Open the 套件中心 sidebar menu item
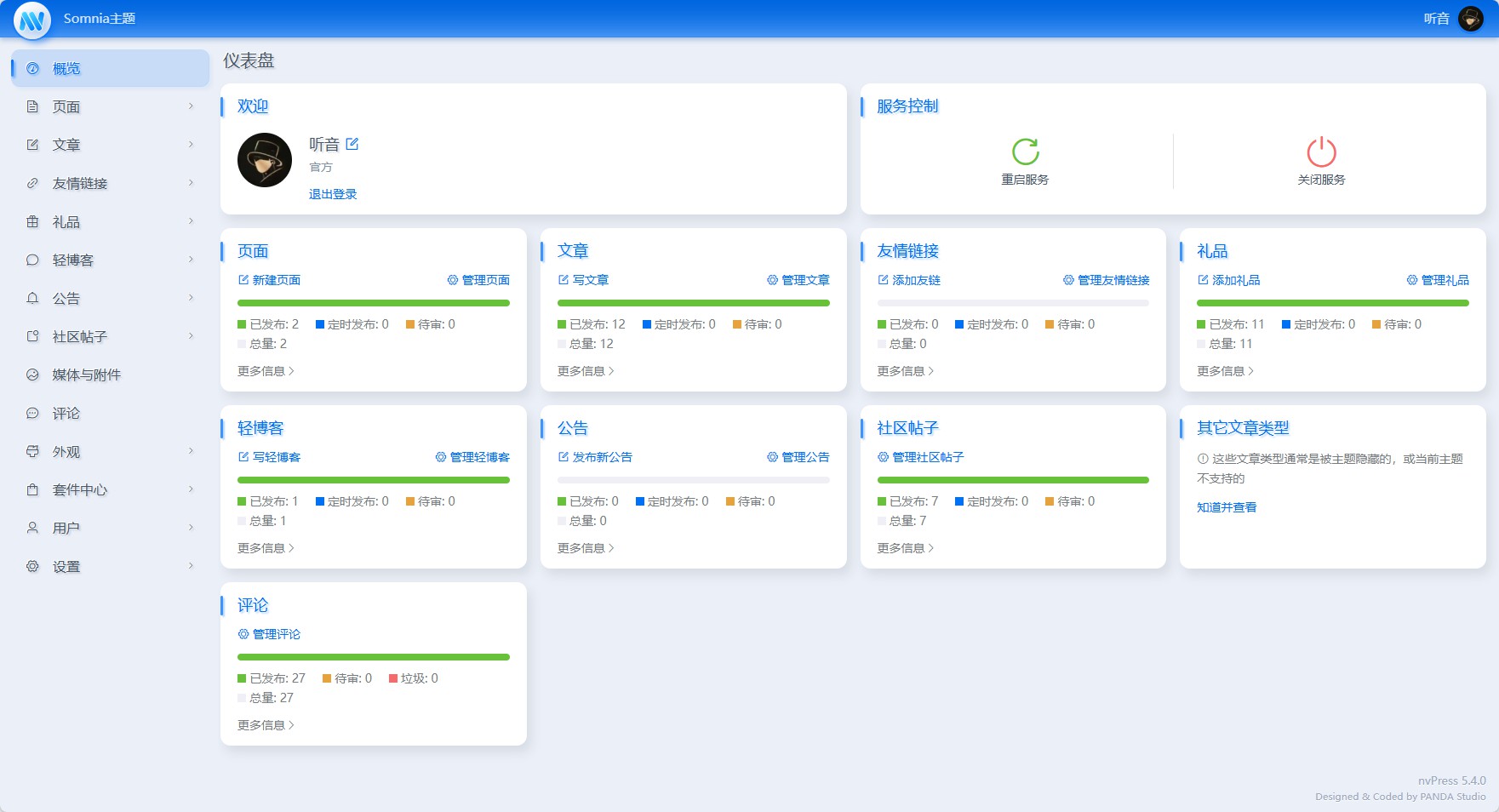This screenshot has width=1499, height=812. point(111,489)
